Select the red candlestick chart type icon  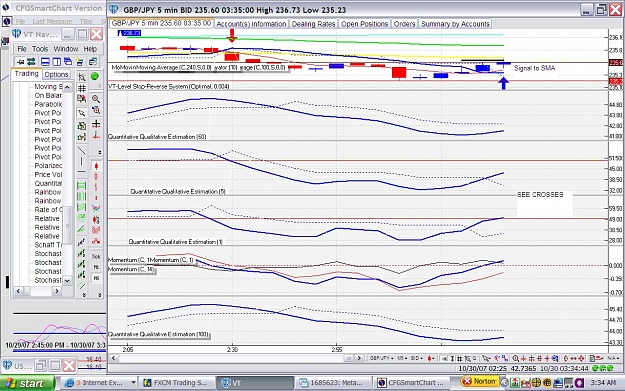coord(96,166)
